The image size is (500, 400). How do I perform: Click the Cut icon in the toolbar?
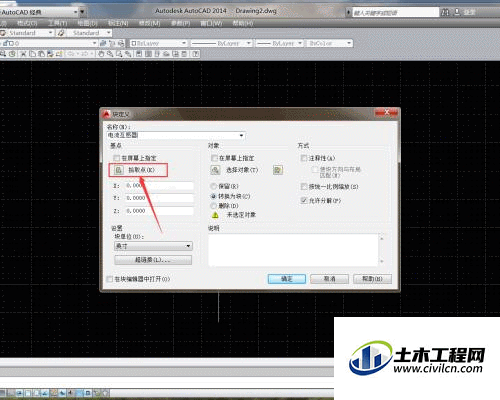(x=23, y=53)
